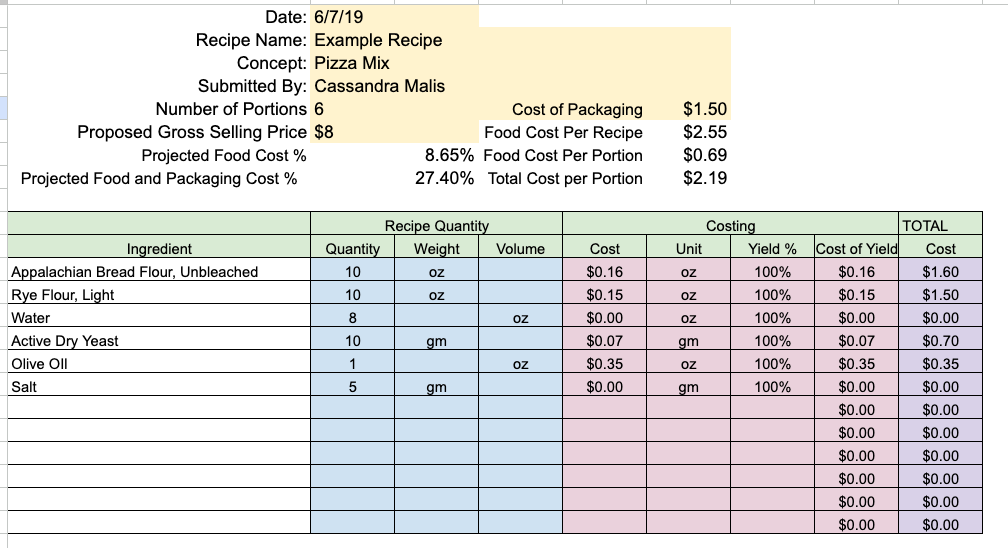
Task: Select the Appalachian Bread Flour ingredient cell
Action: click(x=159, y=272)
